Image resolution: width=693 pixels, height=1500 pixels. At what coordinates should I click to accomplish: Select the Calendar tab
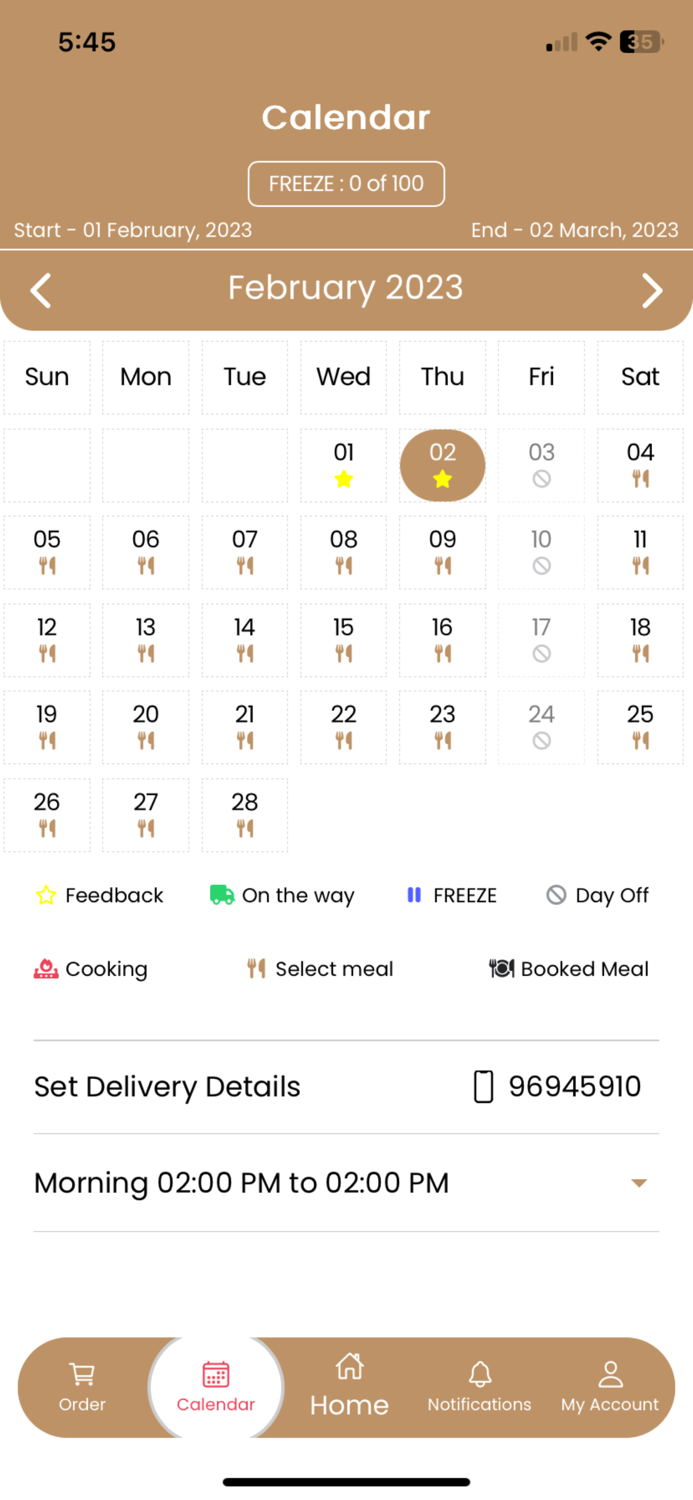[x=216, y=1387]
